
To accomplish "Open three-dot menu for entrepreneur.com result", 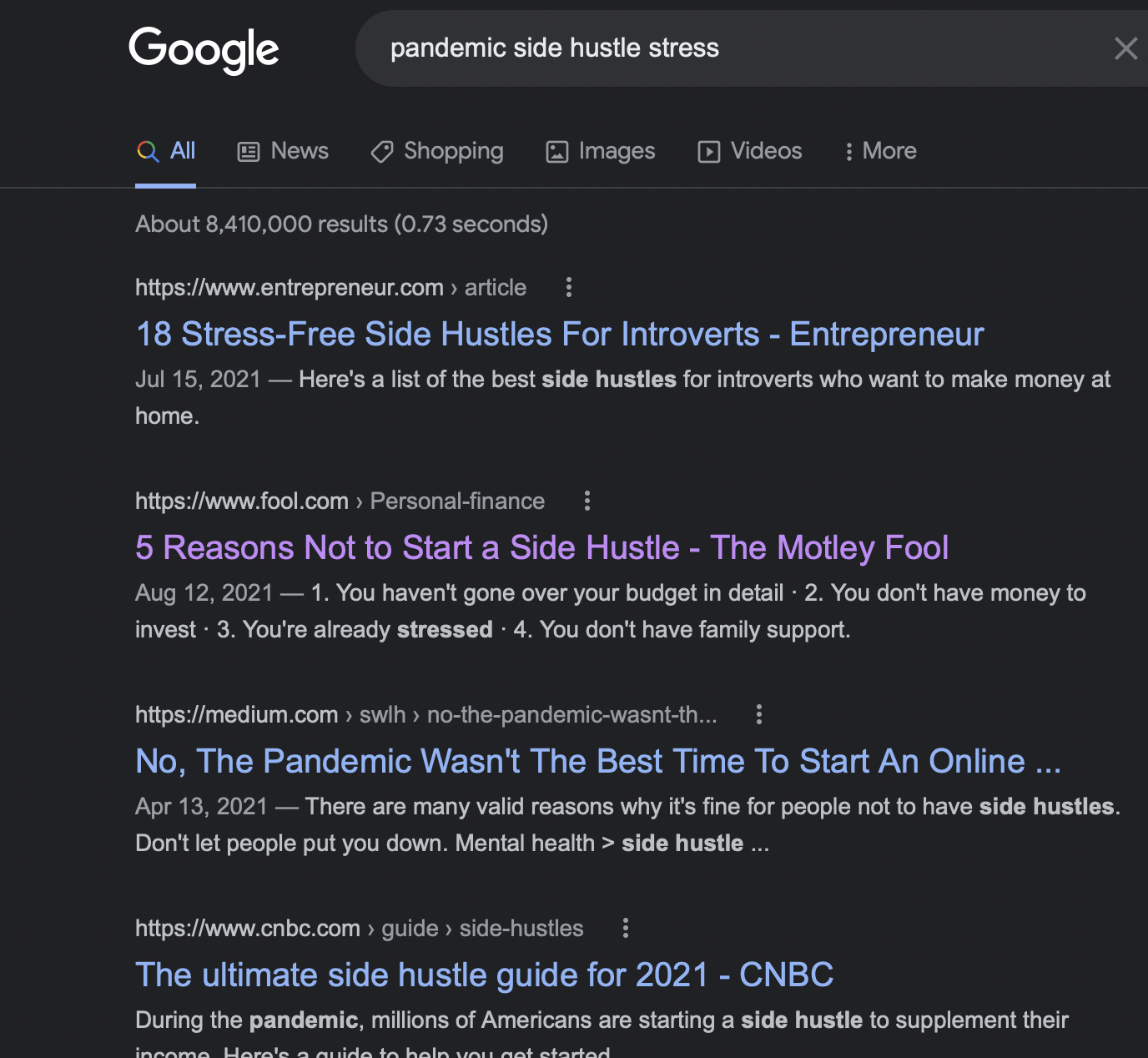I will click(569, 288).
